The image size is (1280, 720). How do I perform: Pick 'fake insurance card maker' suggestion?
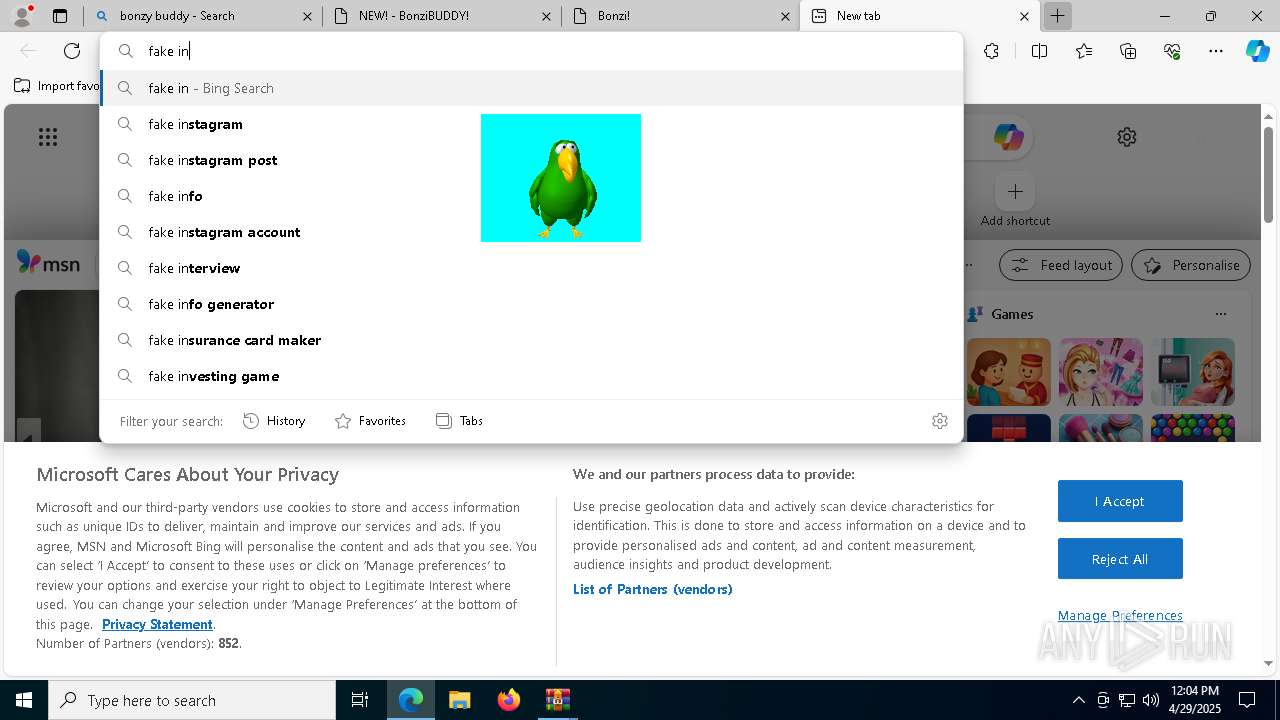point(531,340)
